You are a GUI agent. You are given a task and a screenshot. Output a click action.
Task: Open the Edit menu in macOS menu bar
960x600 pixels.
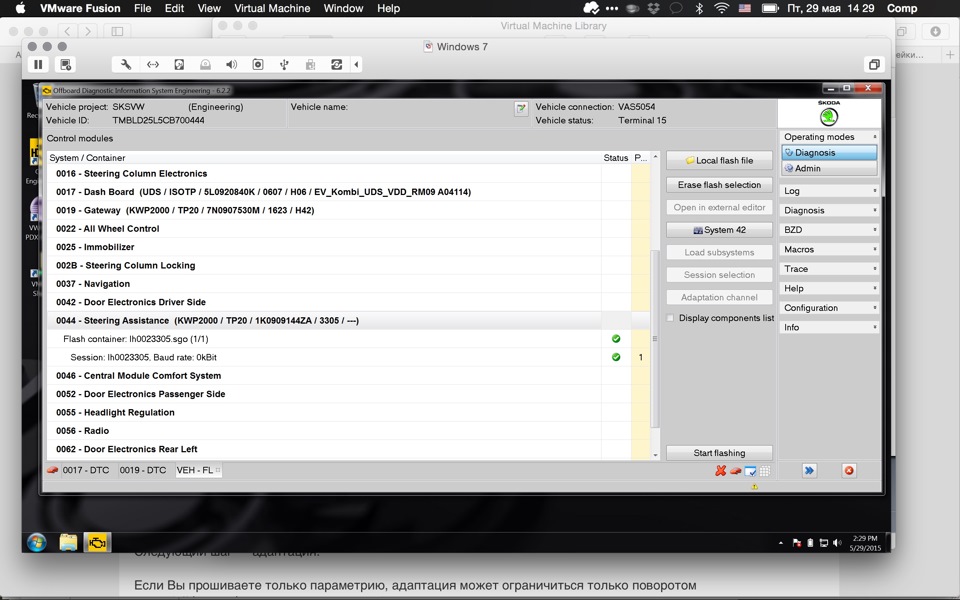pyautogui.click(x=174, y=9)
